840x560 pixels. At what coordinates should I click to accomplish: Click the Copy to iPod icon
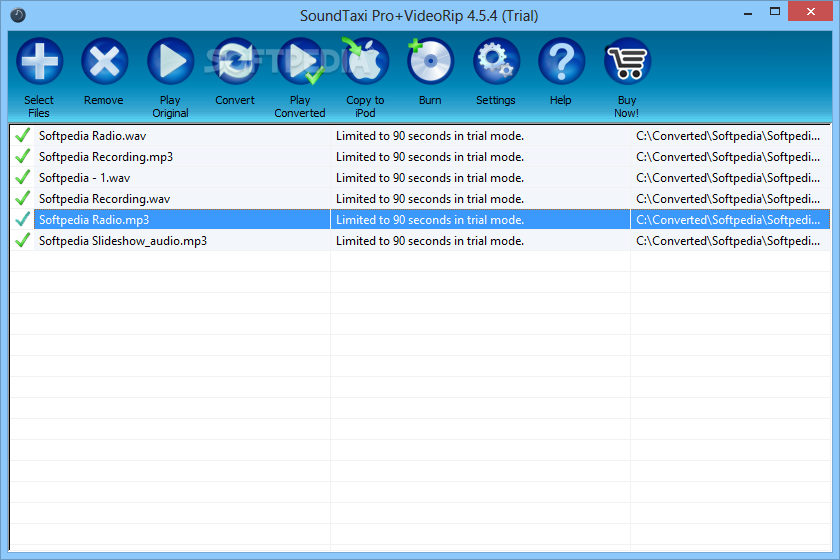[365, 61]
